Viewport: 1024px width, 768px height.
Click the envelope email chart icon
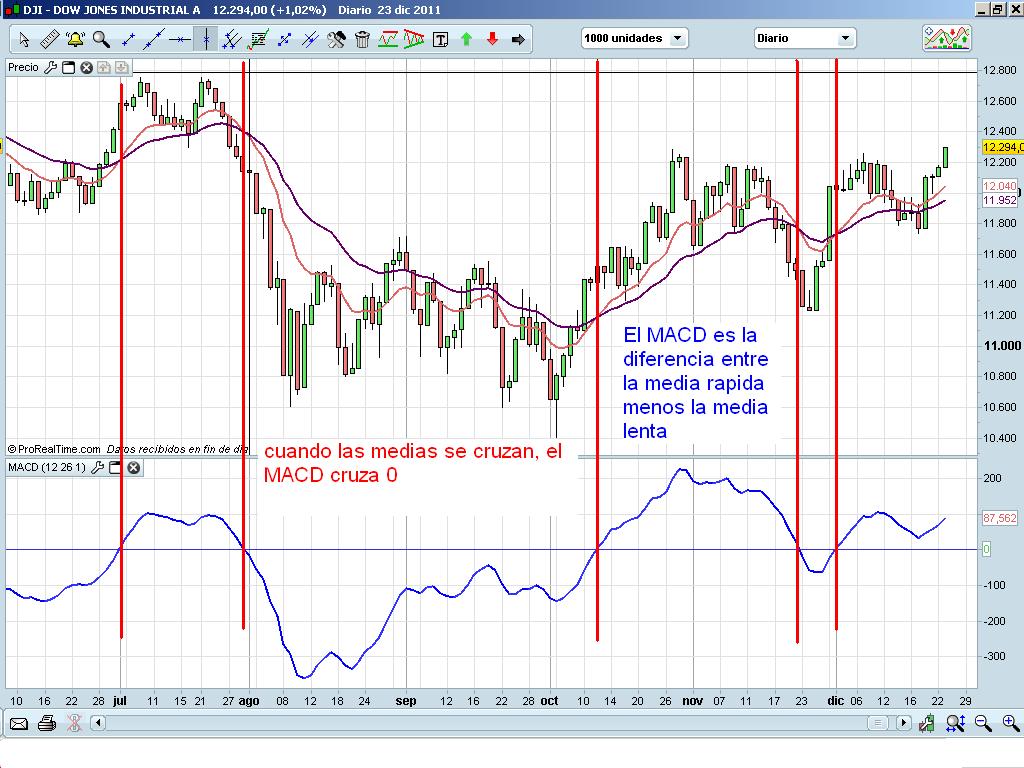[x=19, y=724]
